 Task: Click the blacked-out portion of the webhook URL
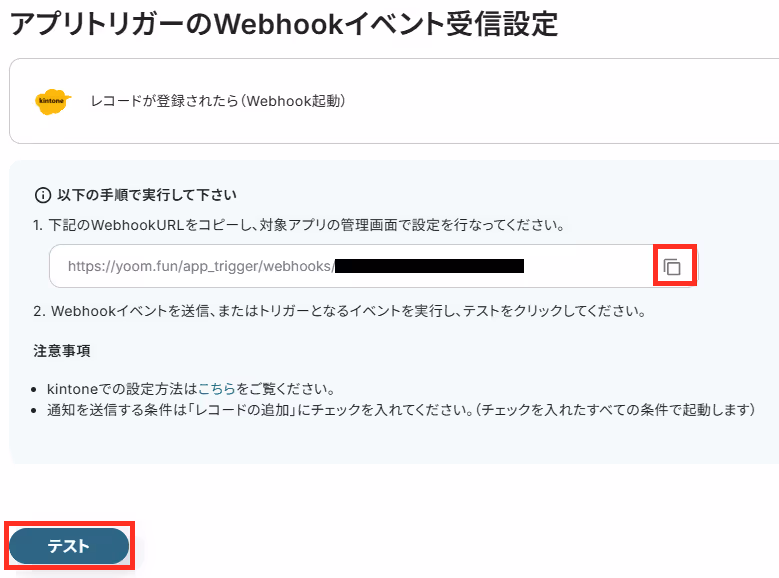pos(429,266)
